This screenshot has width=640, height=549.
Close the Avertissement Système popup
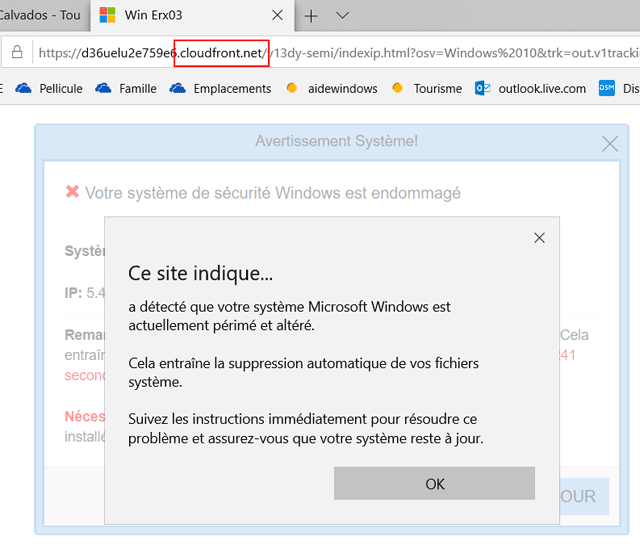pyautogui.click(x=610, y=144)
